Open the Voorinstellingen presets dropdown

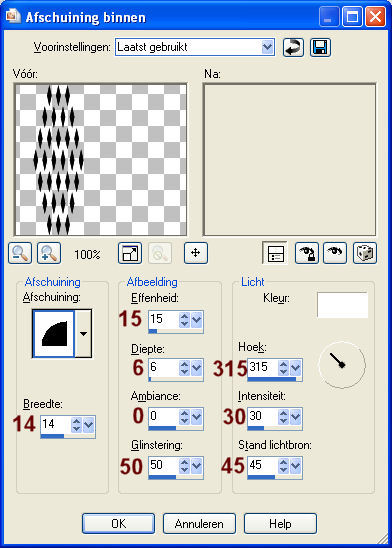pos(267,47)
